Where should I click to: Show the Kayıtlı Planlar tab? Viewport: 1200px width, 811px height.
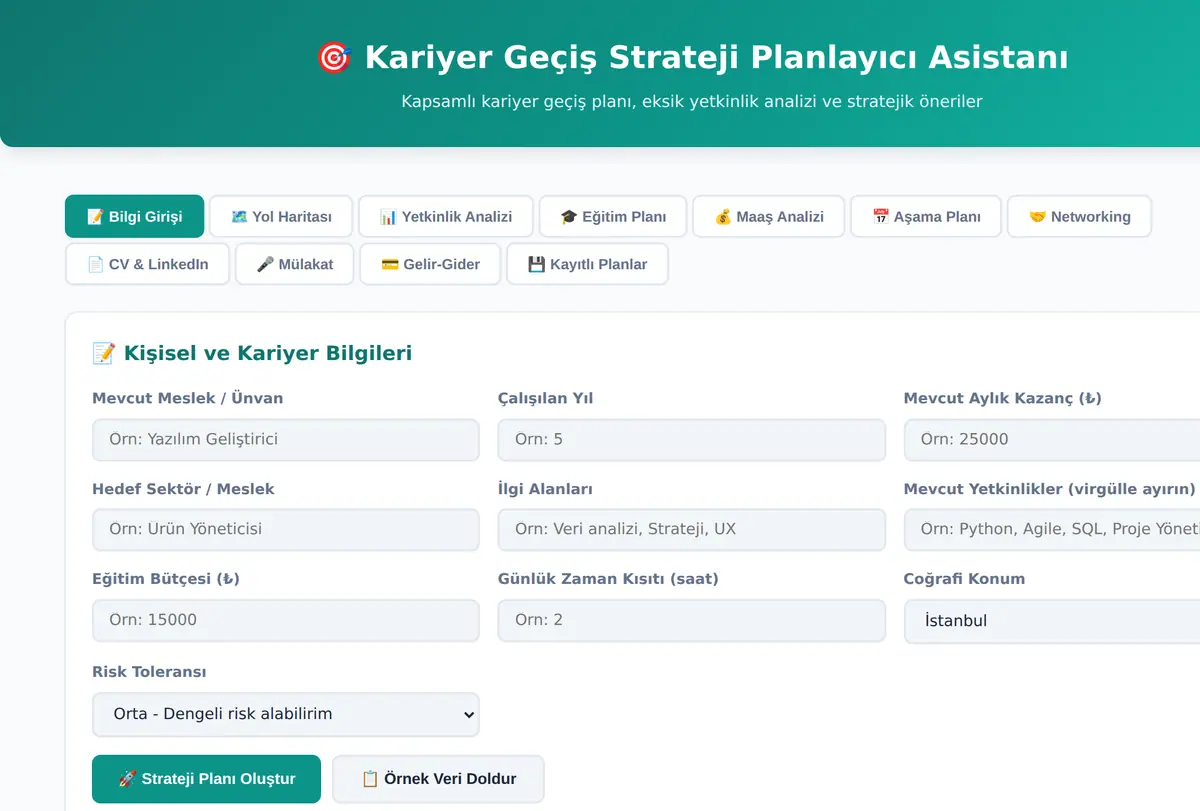(587, 264)
